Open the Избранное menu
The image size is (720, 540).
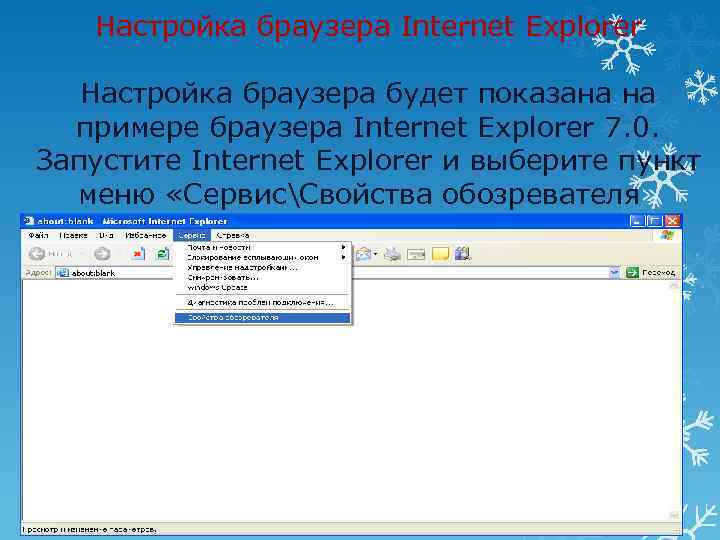145,235
